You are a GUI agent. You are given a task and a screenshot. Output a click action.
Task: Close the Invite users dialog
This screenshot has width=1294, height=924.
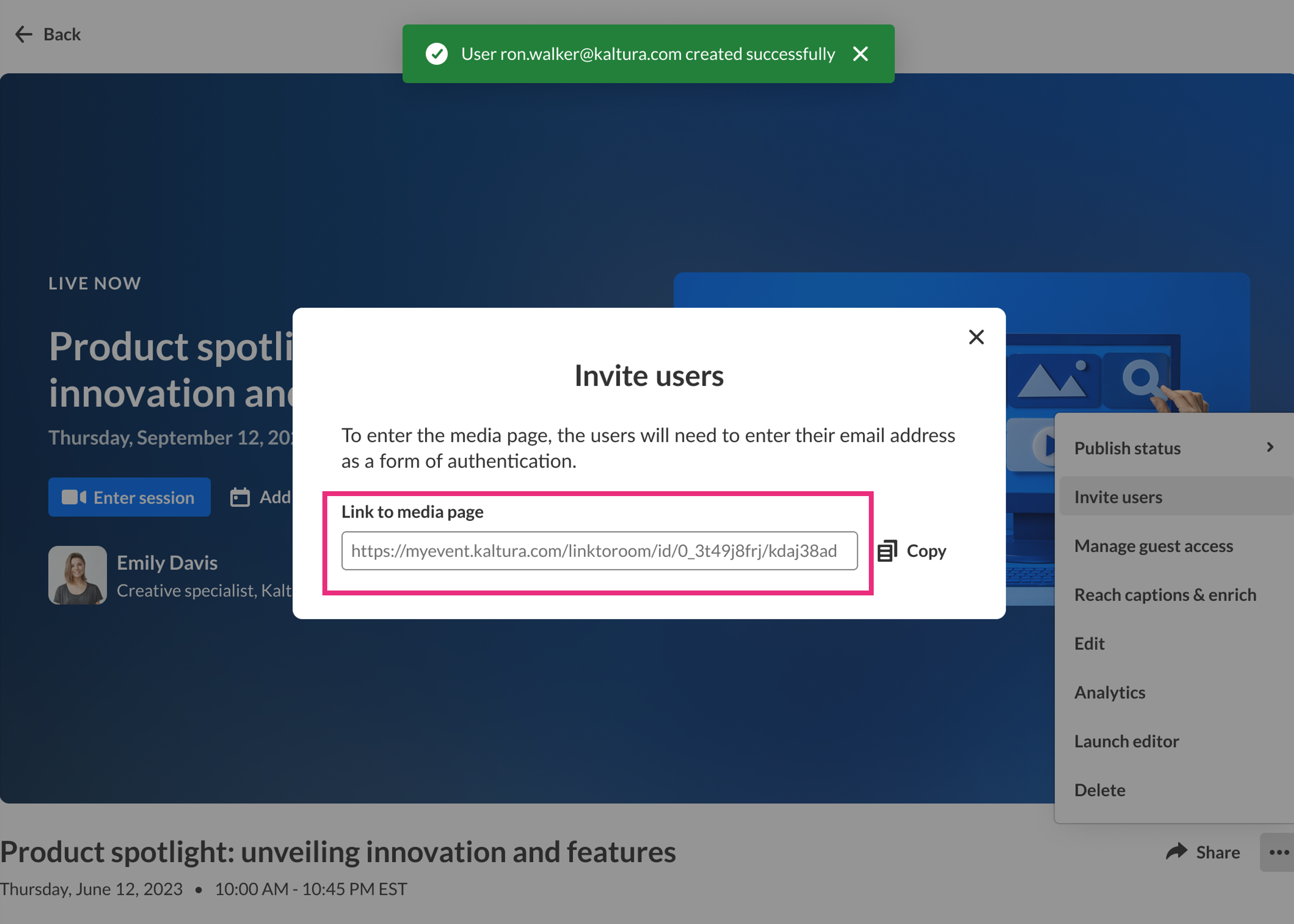pyautogui.click(x=976, y=337)
